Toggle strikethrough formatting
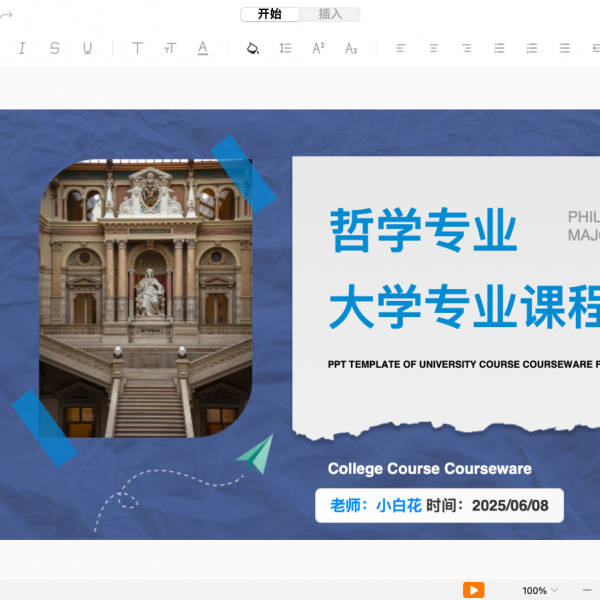The height and width of the screenshot is (600, 600). (54, 48)
